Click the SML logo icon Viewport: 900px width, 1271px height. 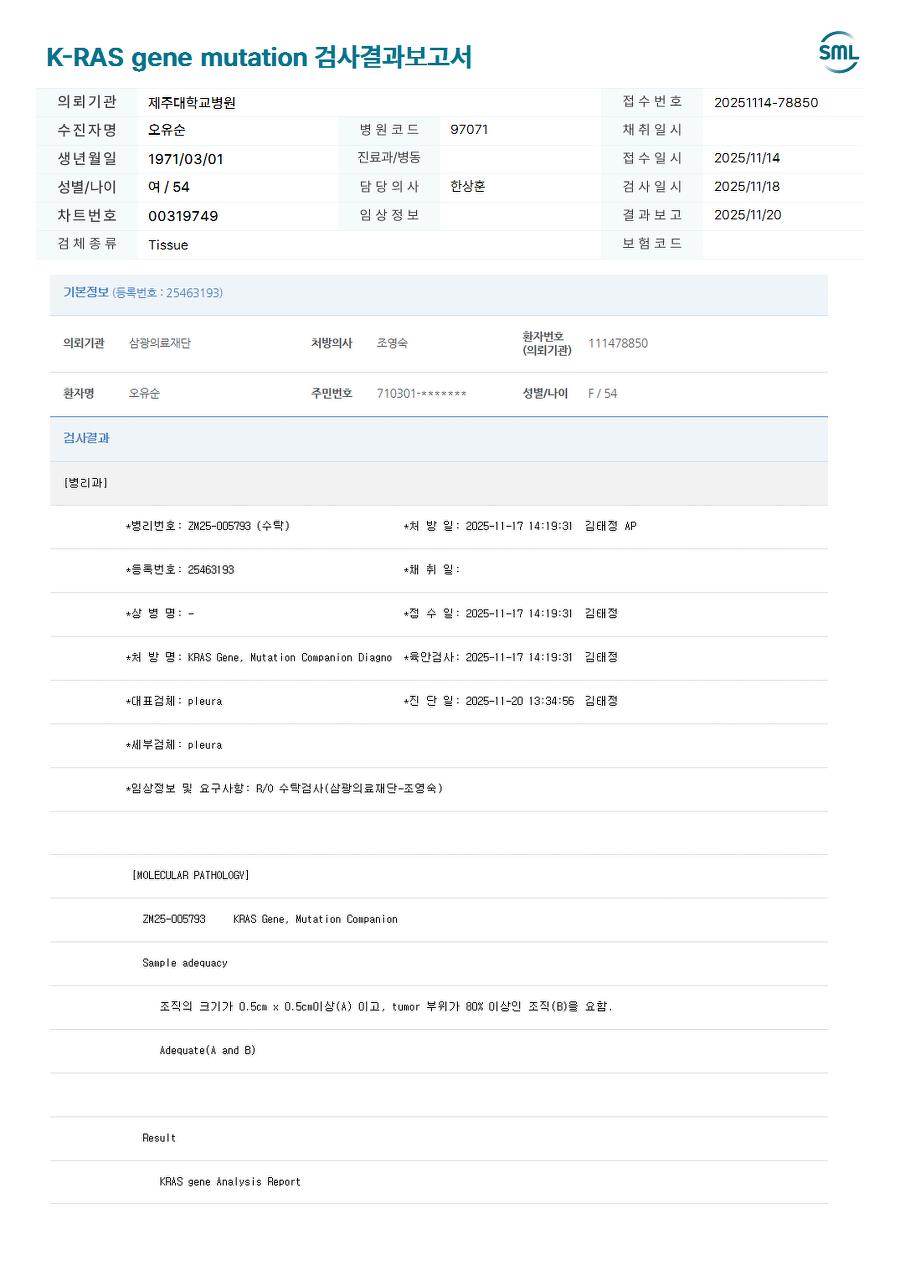839,52
